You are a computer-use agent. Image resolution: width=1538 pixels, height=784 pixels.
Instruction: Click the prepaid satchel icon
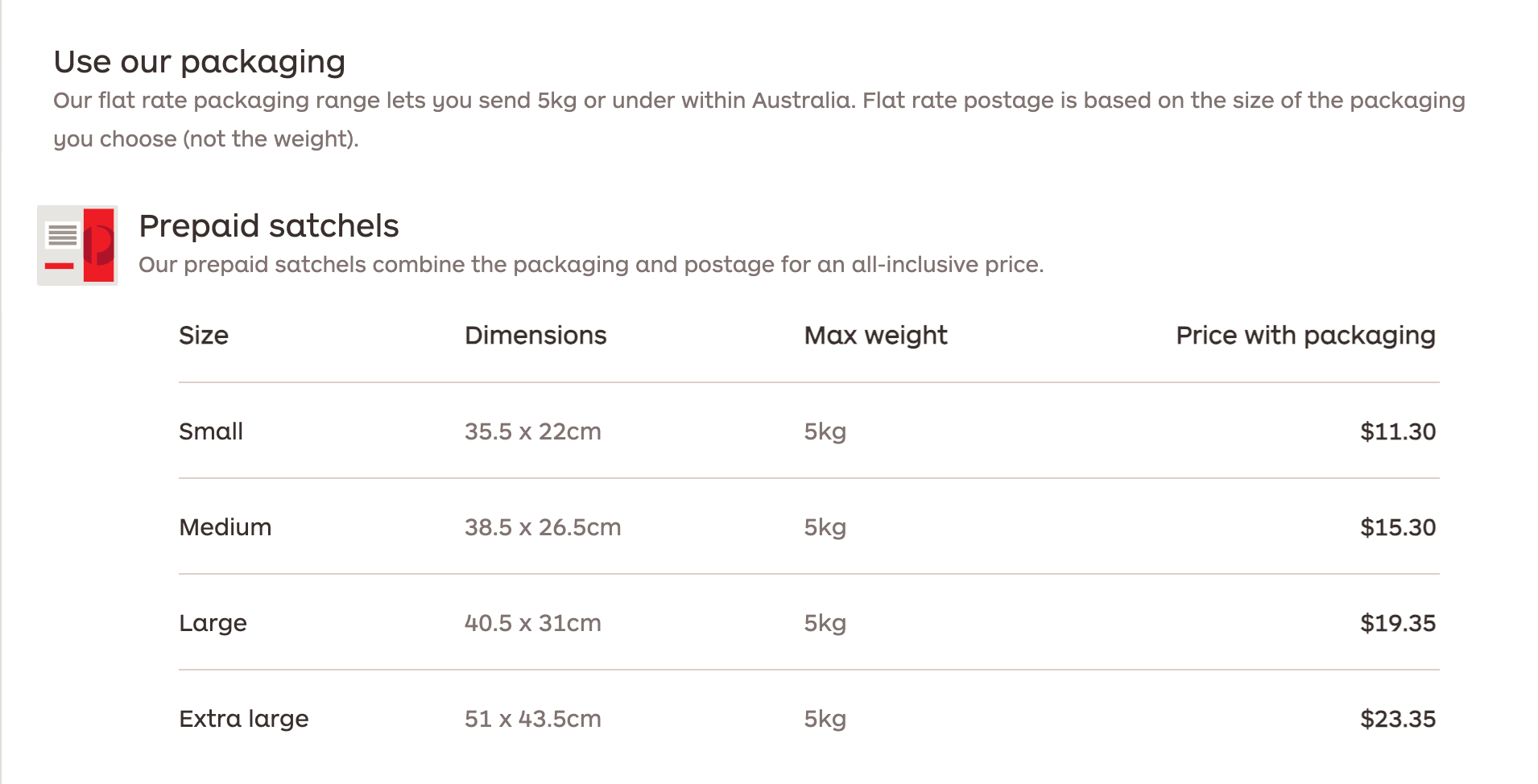77,246
